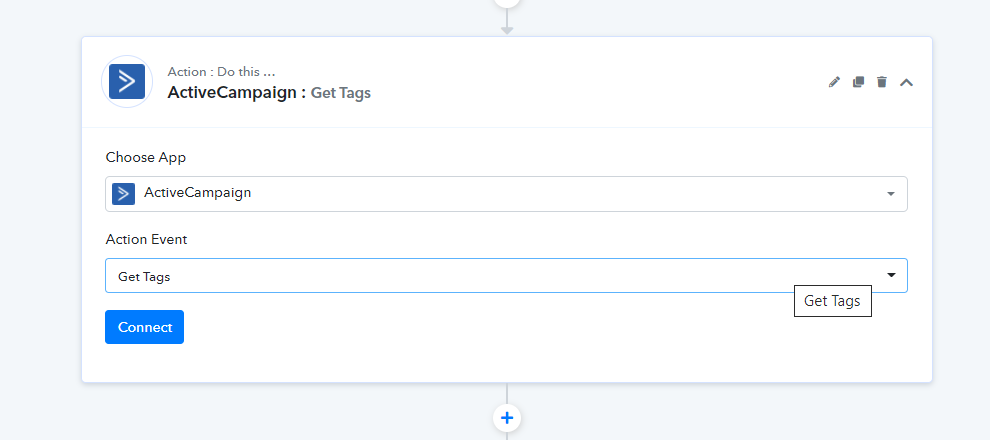Click the small ActiveCampaign icon in Choose App field

(x=124, y=194)
